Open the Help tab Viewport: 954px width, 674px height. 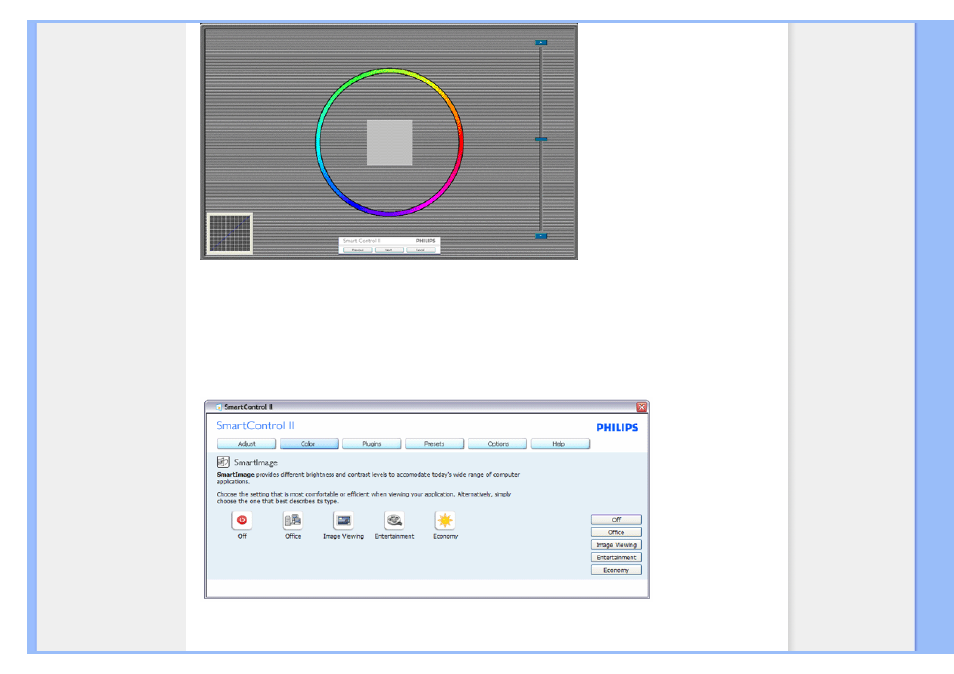tap(559, 444)
